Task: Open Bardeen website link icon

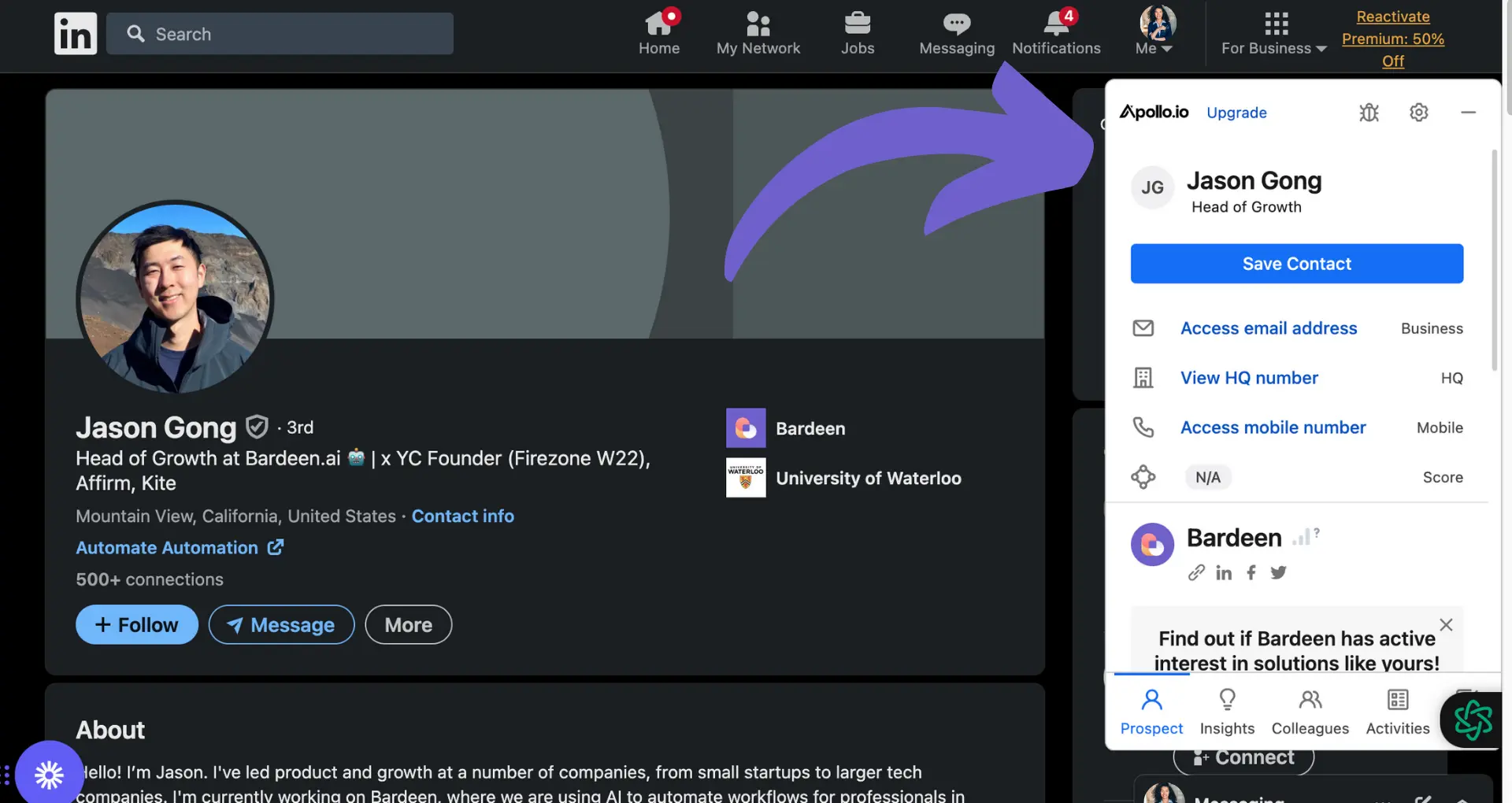Action: [x=1196, y=572]
